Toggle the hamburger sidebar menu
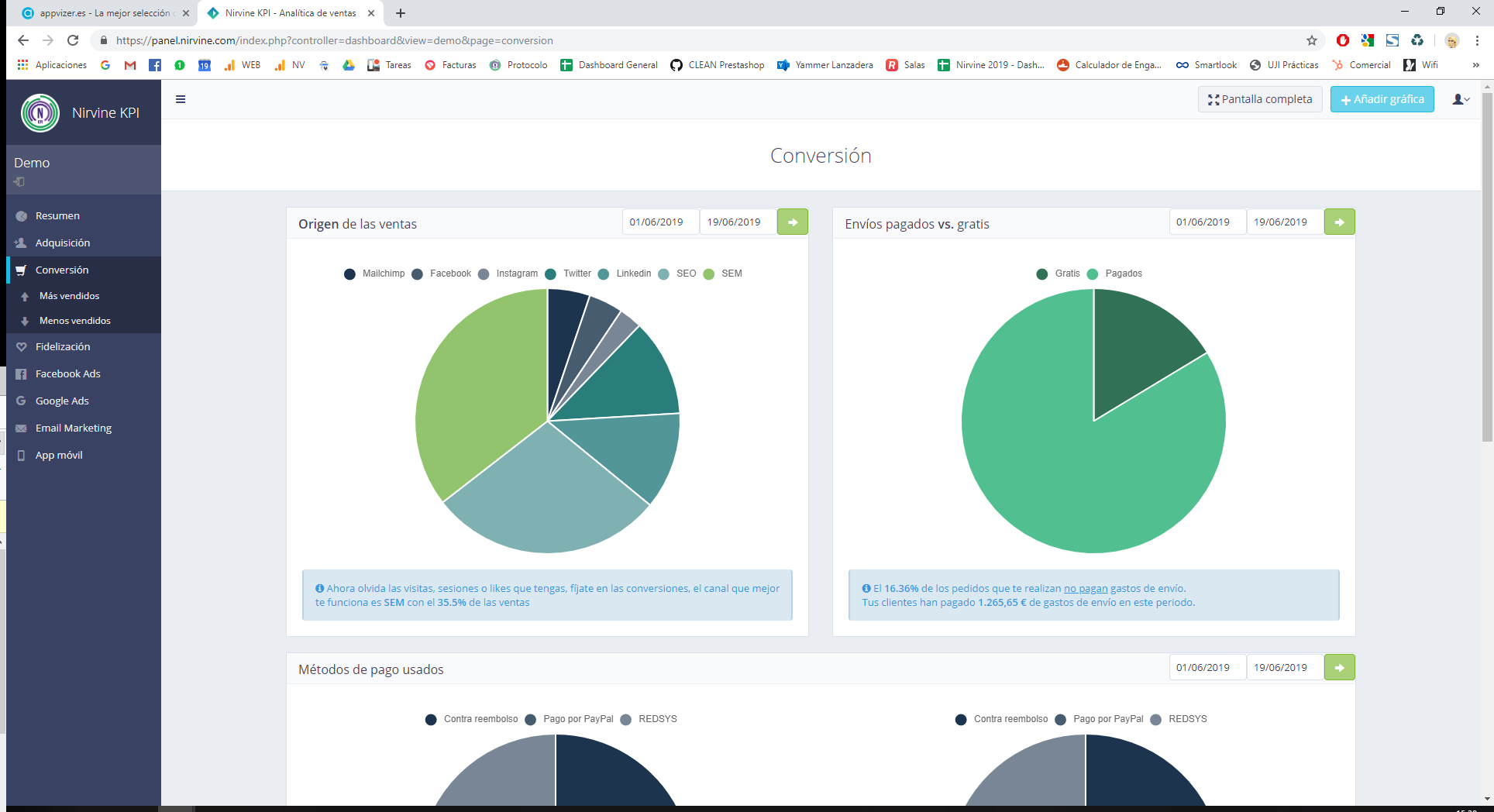1494x812 pixels. point(181,99)
